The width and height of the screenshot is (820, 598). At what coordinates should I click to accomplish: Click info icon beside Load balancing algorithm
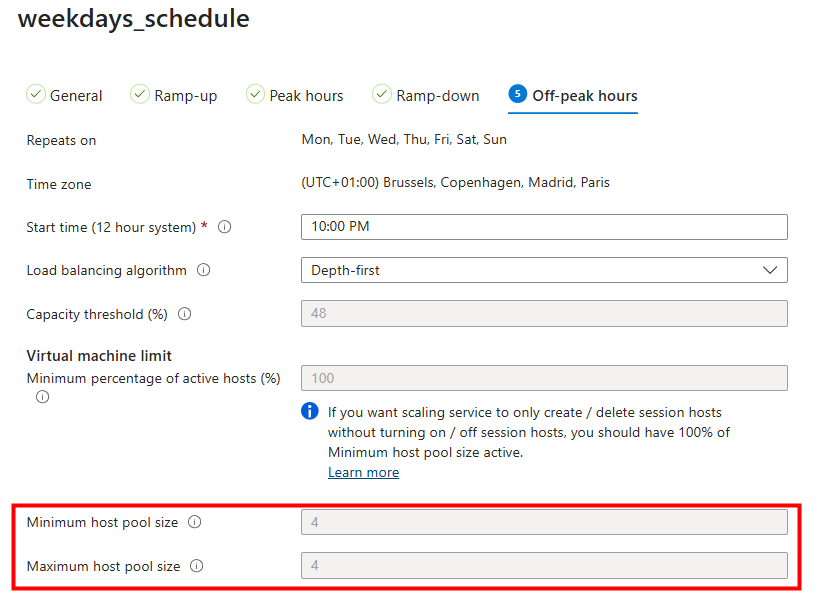pos(203,270)
